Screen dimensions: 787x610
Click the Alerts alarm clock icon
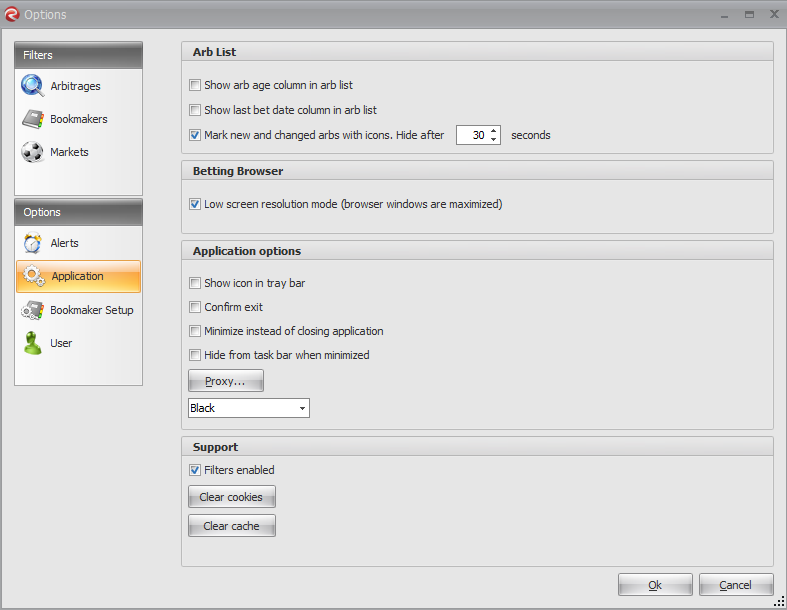click(33, 243)
